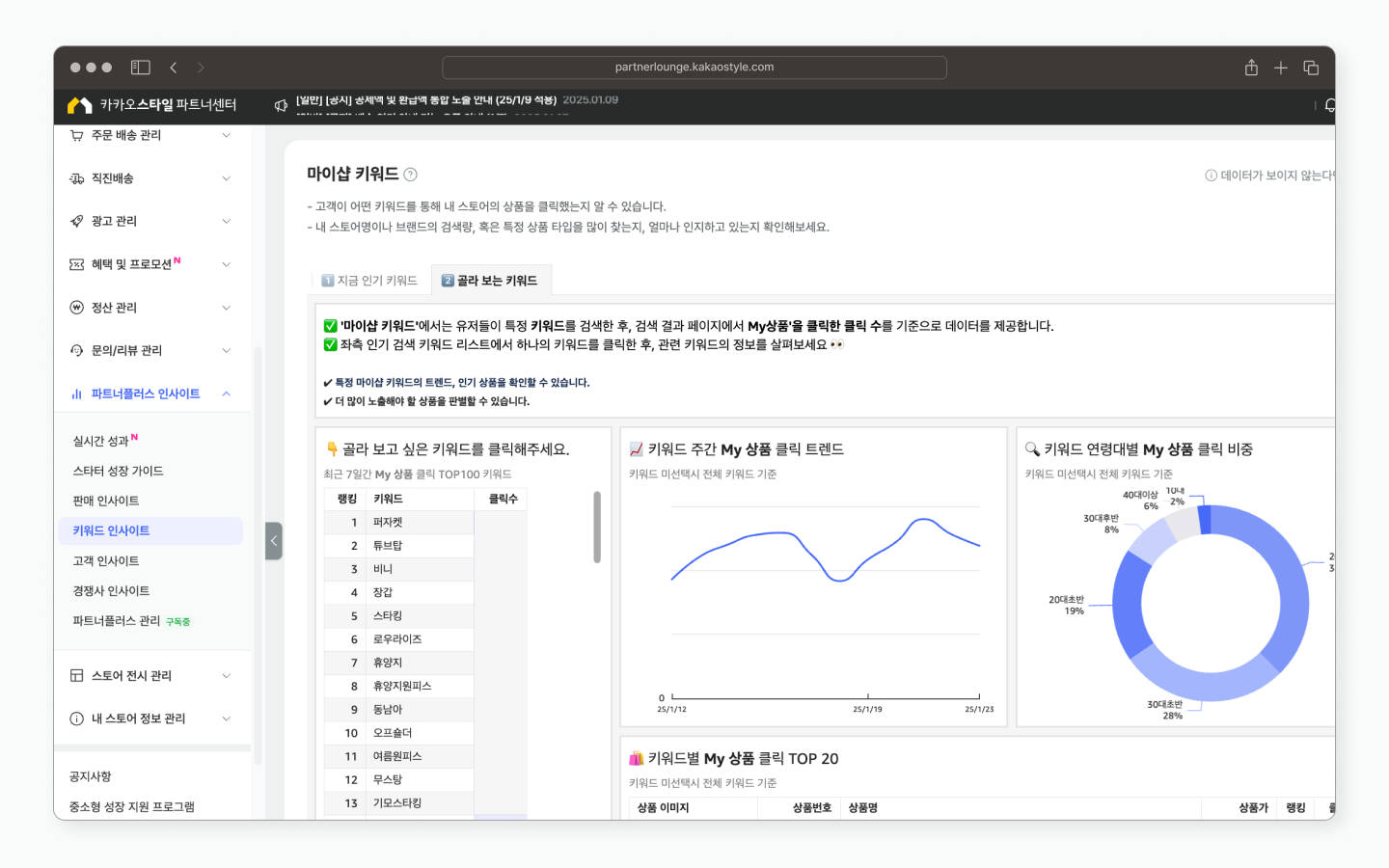Click the 30대후반 8% donut segment
1389x868 pixels.
tap(1154, 543)
